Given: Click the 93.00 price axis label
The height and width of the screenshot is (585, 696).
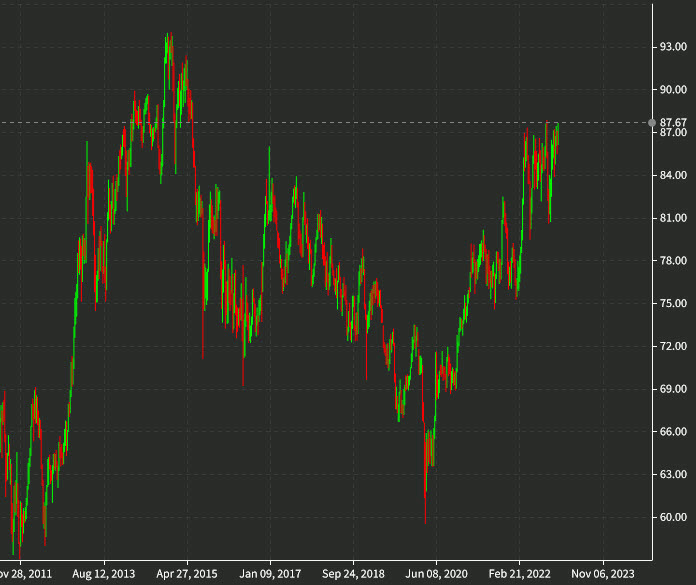Looking at the screenshot, I should pos(673,47).
